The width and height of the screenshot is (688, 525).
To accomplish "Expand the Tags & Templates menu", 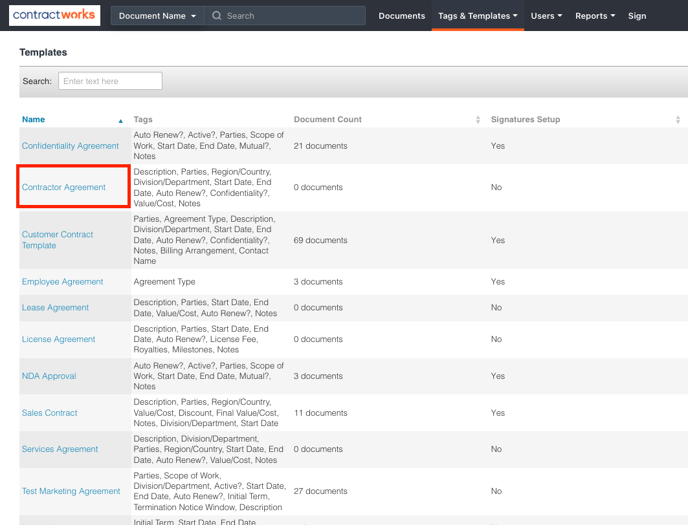I will pos(478,16).
